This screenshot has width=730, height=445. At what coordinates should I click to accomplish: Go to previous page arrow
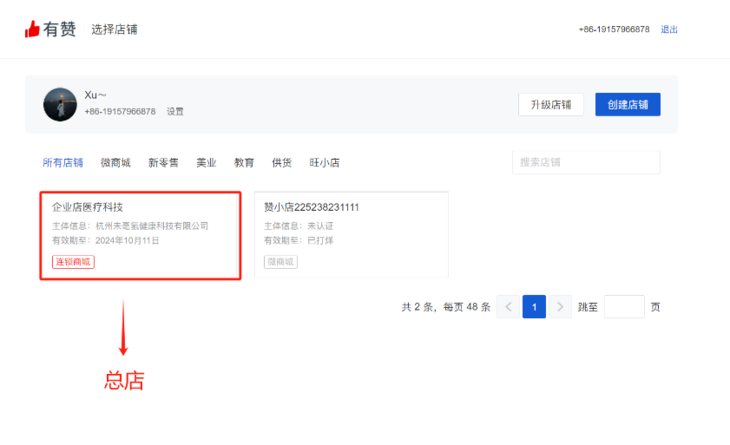pyautogui.click(x=508, y=307)
